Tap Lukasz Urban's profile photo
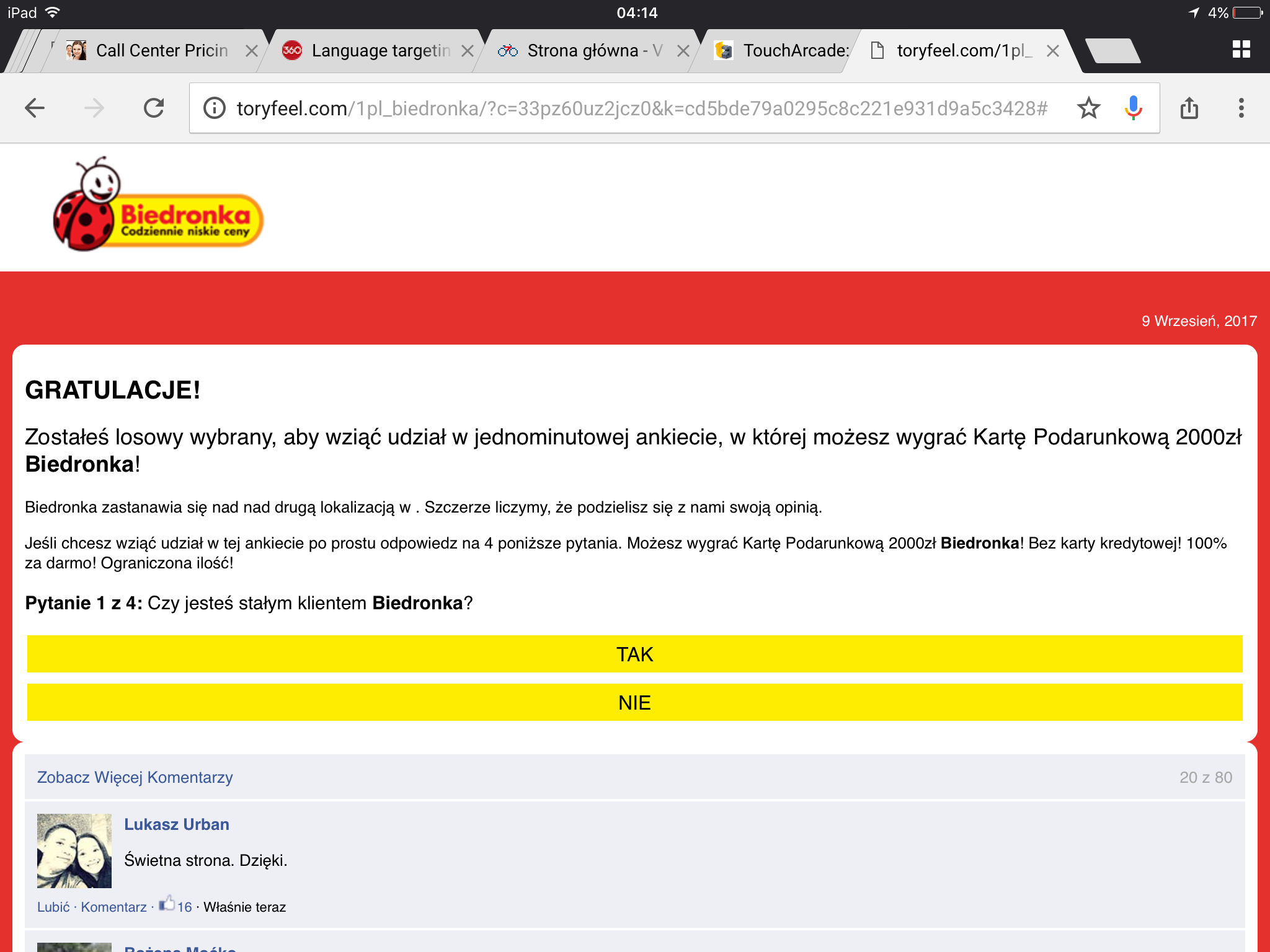This screenshot has height=952, width=1270. point(74,850)
